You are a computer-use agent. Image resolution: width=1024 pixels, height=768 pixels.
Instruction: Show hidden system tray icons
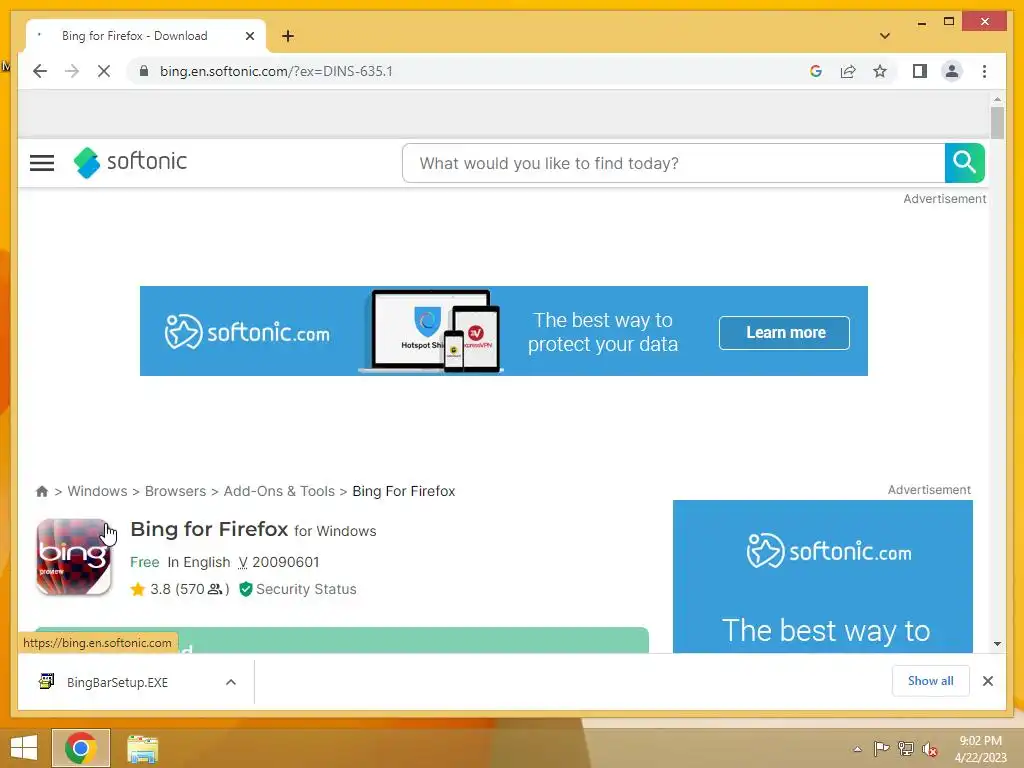tap(857, 749)
